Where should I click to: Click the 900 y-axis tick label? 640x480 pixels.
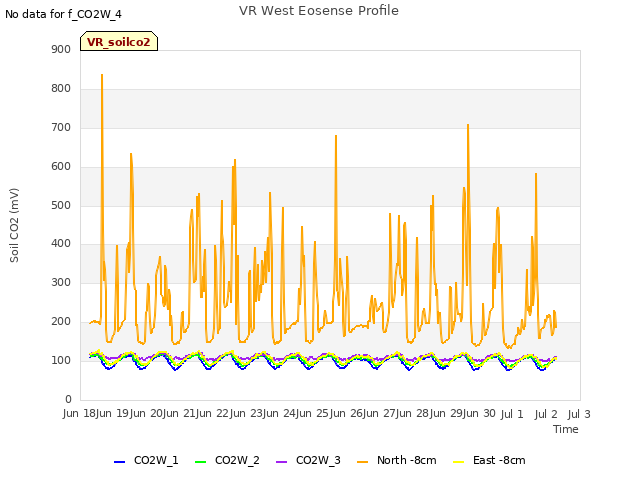61,49
